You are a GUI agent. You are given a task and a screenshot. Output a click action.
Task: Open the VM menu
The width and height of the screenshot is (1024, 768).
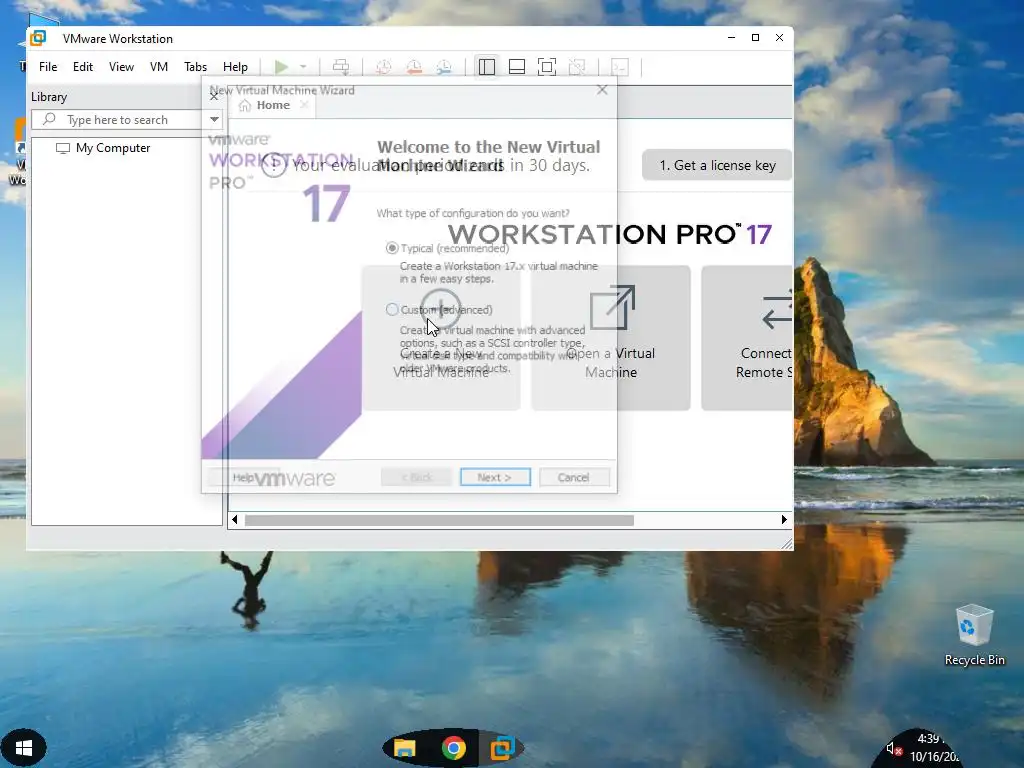pyautogui.click(x=159, y=67)
